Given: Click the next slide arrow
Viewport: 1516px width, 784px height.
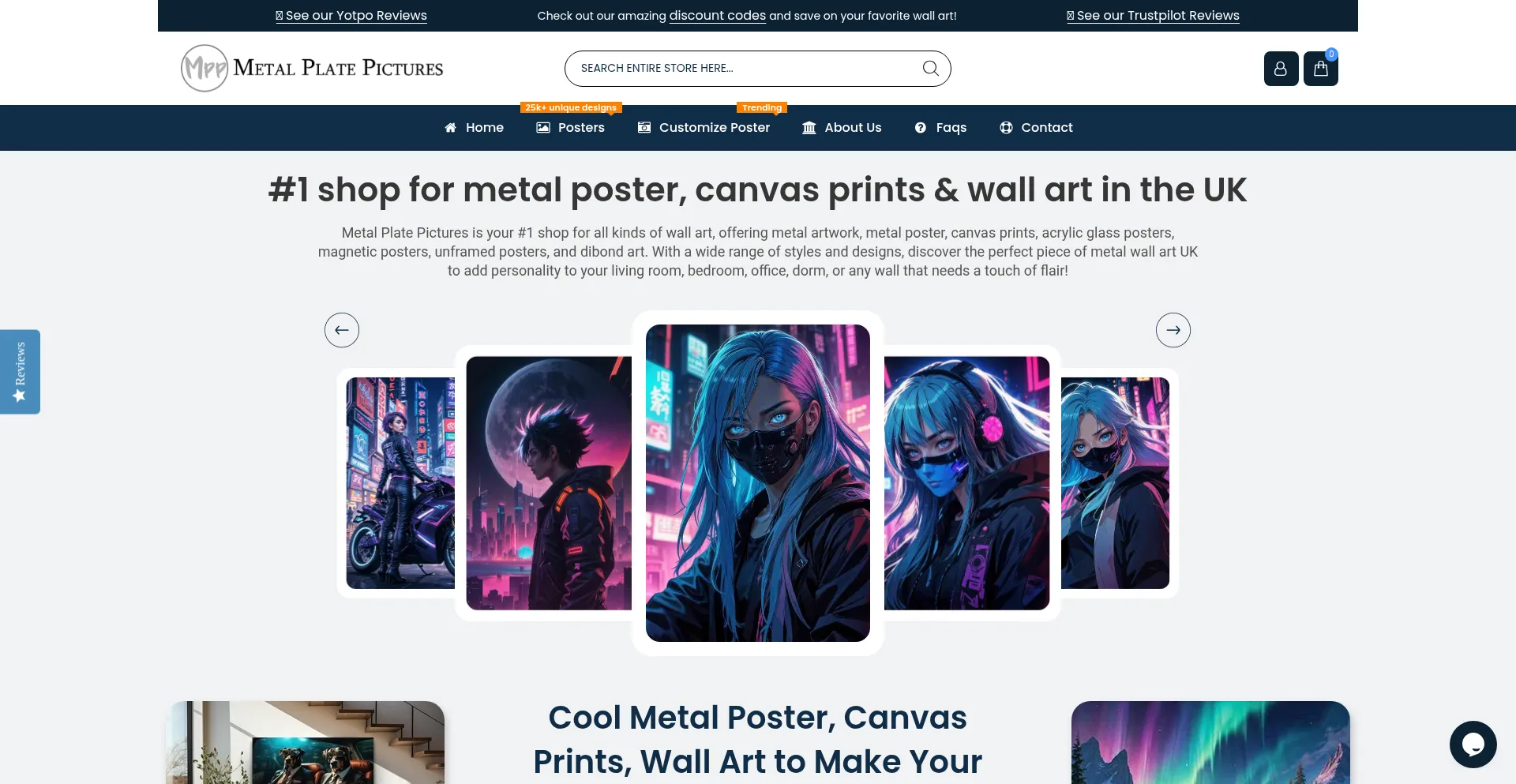Looking at the screenshot, I should tap(1173, 330).
